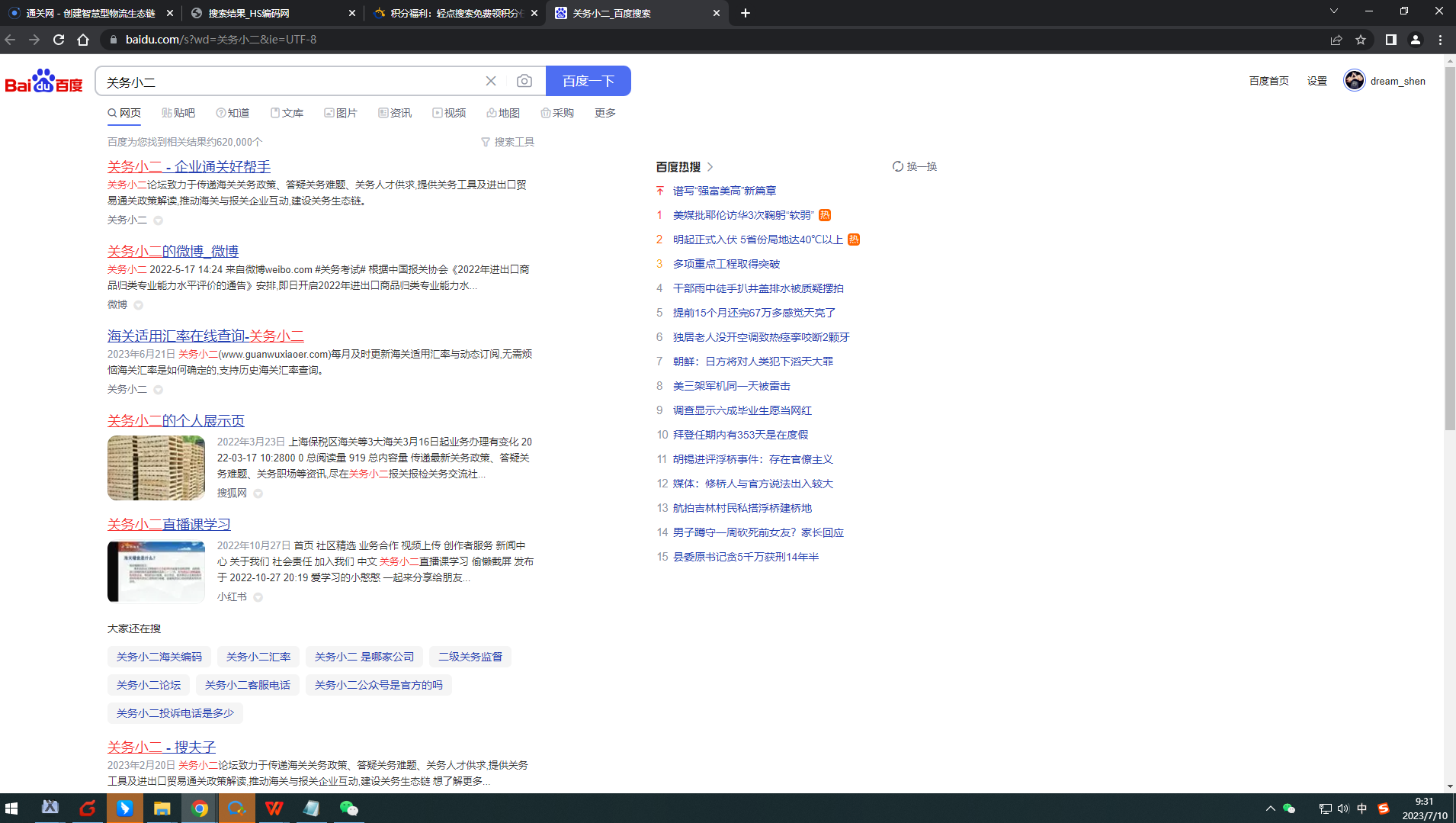Viewport: 1456px width, 823px height.
Task: Open image search camera icon
Action: (524, 81)
